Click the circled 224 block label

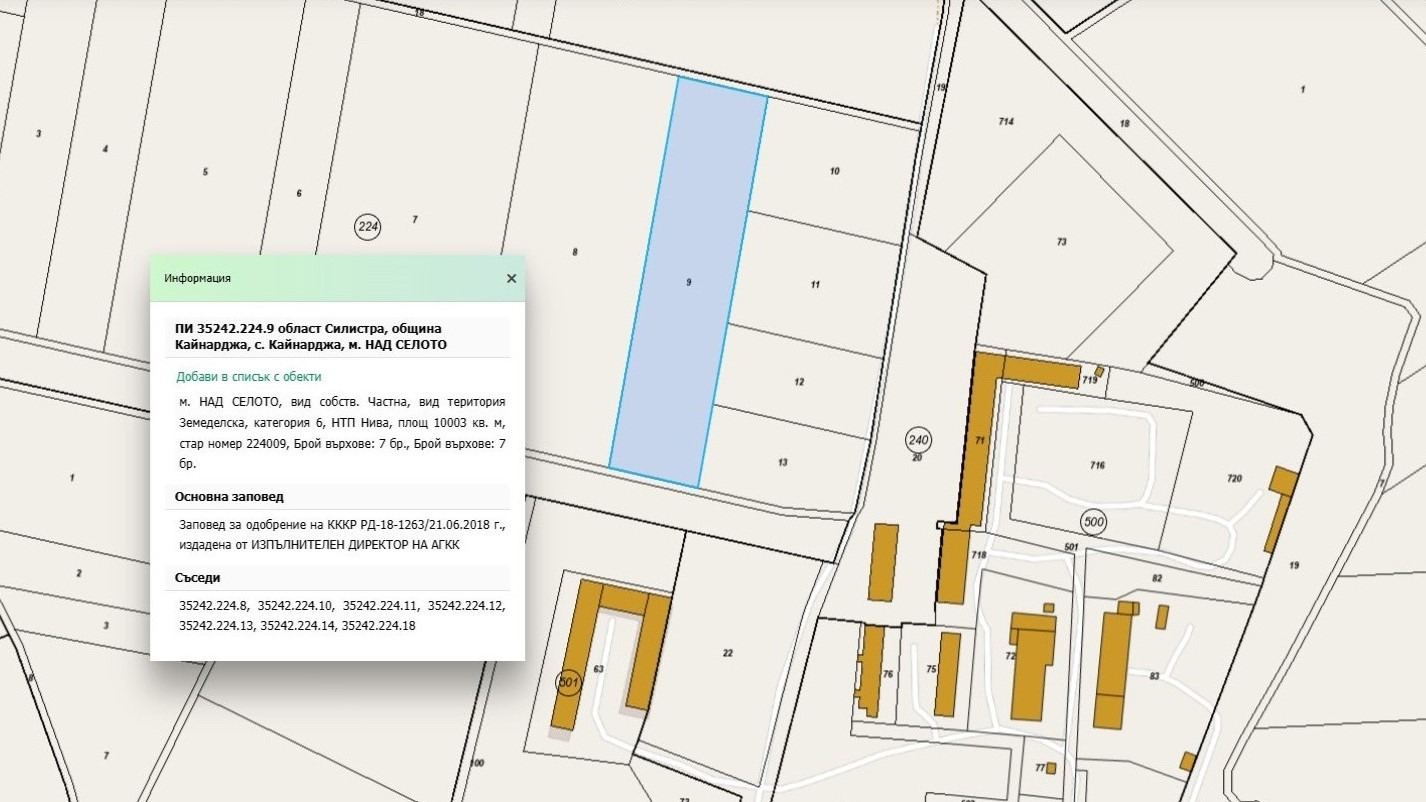368,227
